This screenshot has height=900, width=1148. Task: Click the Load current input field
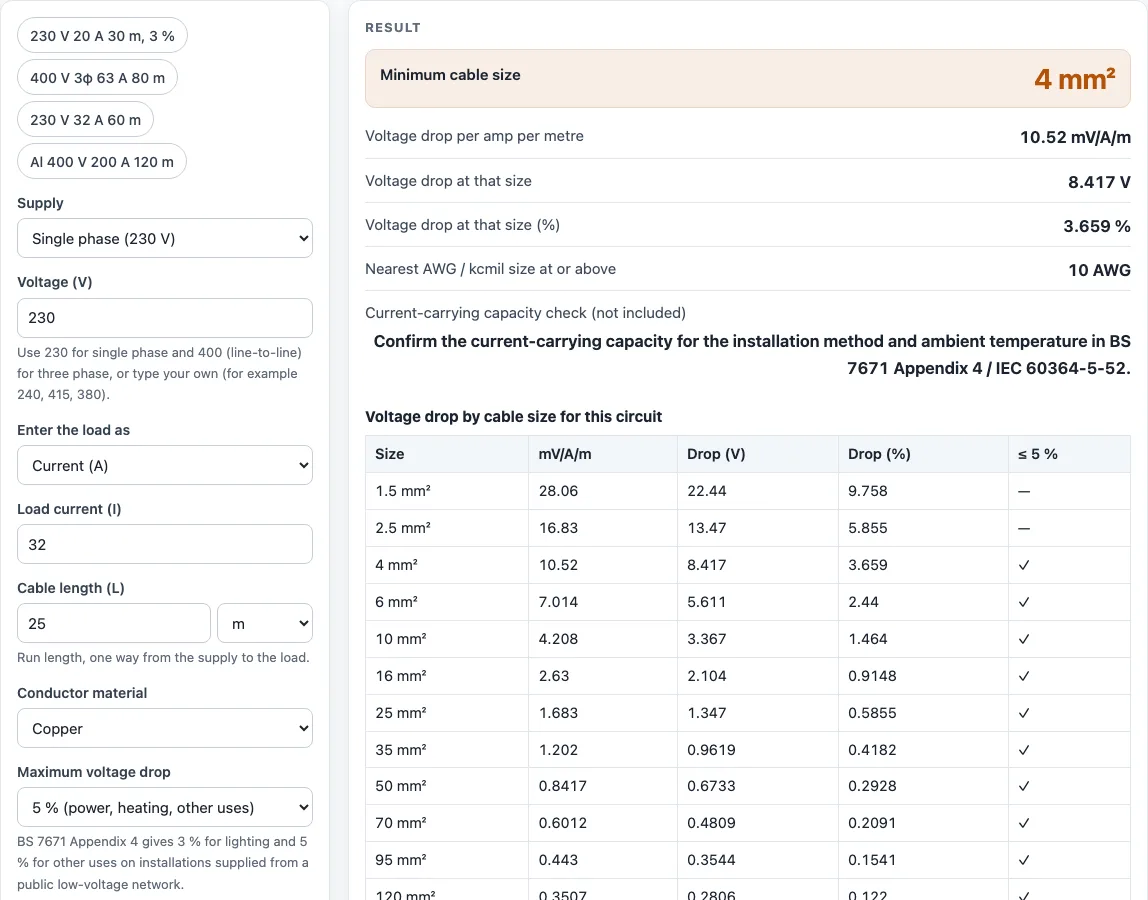(x=165, y=544)
